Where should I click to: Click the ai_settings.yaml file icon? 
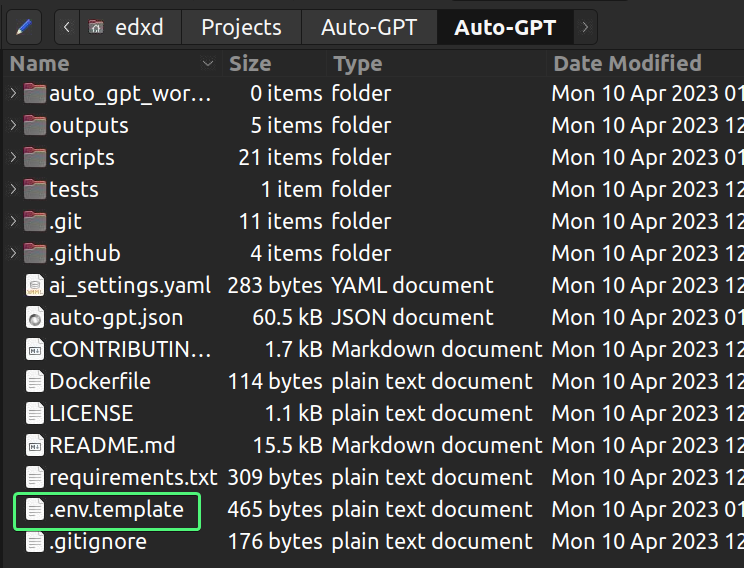(35, 286)
